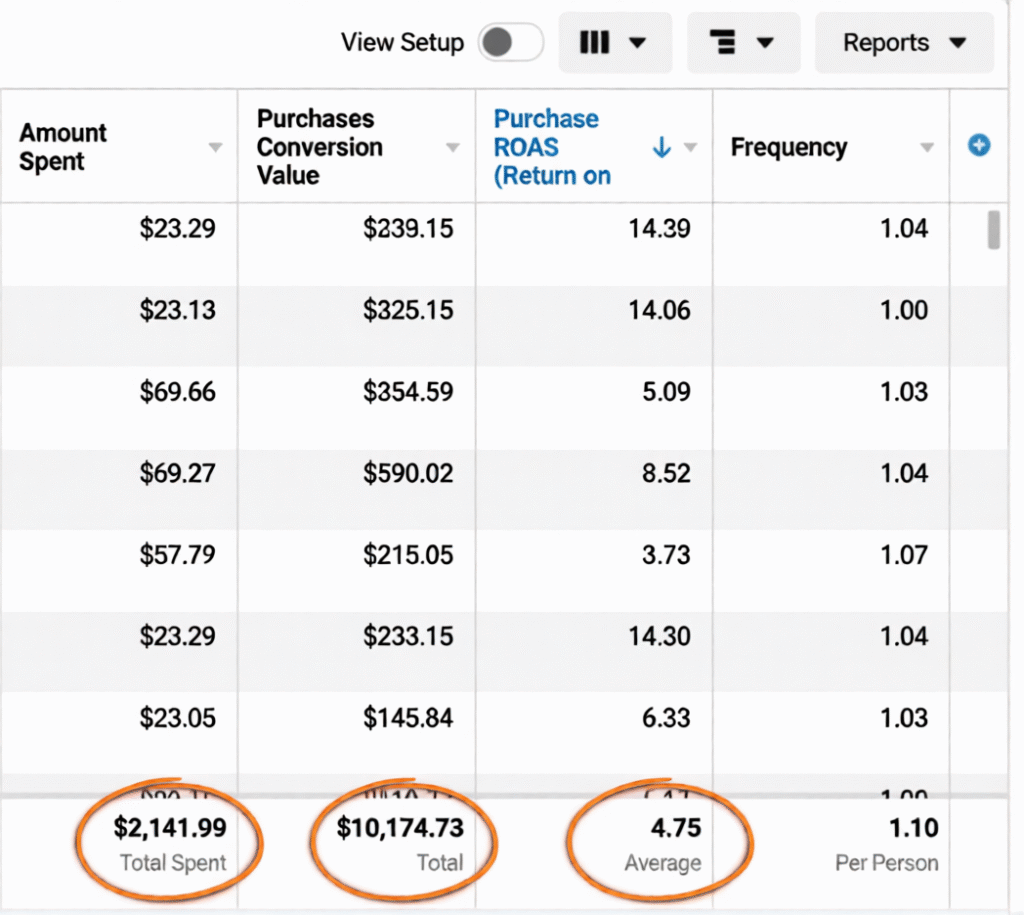Expand the Amount Spent column dropdown arrow
This screenshot has width=1024, height=915.
point(215,148)
